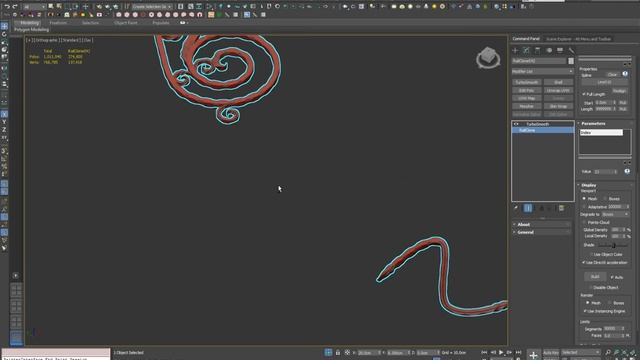Click the Y axis constraint in left toolbar
This screenshot has width=640, height=360.
(x=4, y=122)
